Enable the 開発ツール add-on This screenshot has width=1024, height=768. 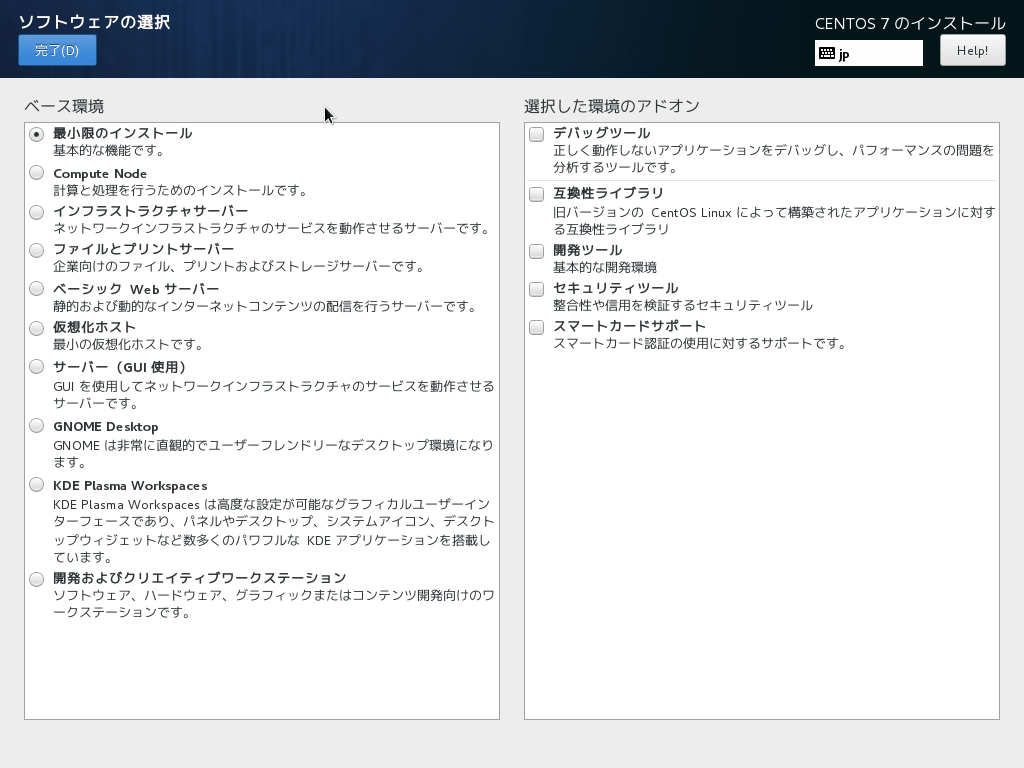point(536,251)
